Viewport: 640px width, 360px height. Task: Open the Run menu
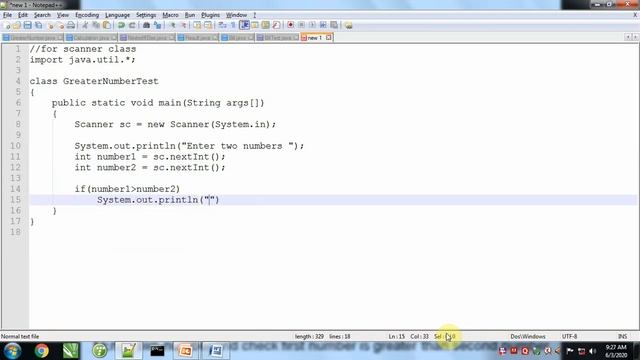tap(190, 15)
